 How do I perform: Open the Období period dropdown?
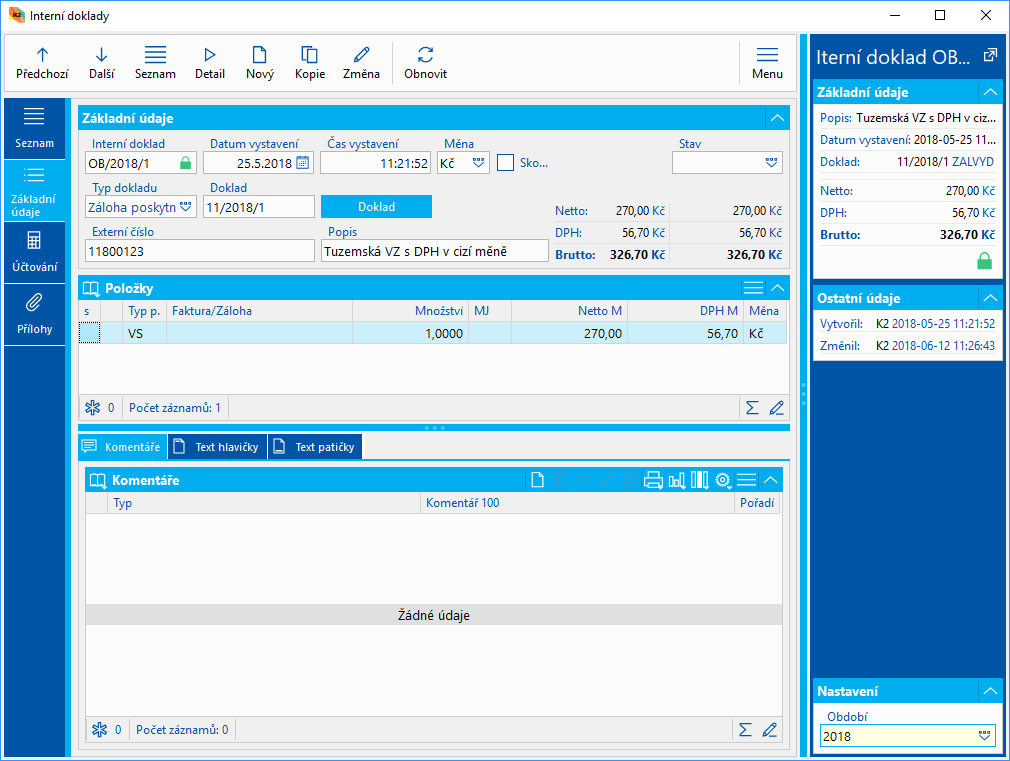click(984, 736)
